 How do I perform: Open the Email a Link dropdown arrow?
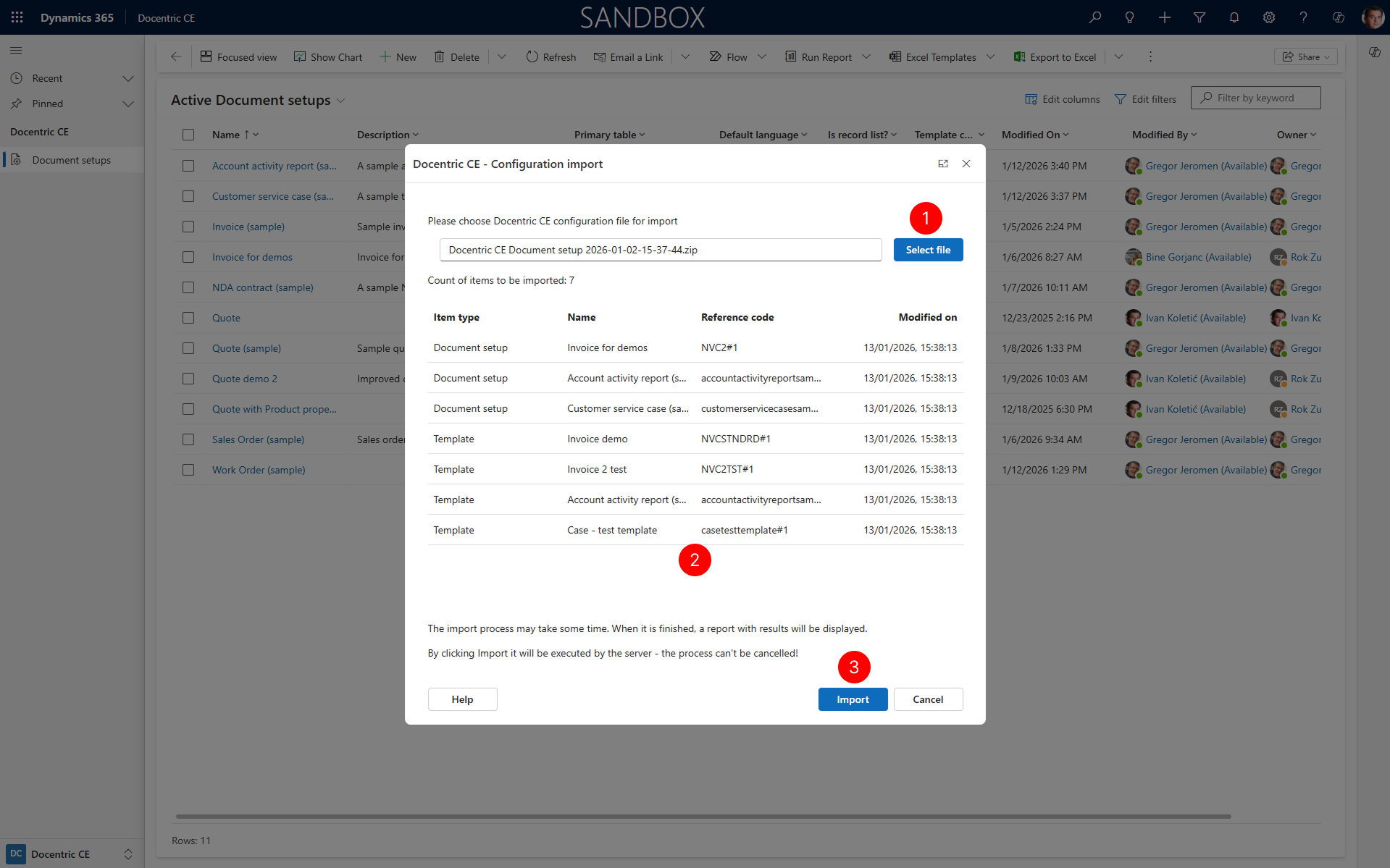[685, 56]
